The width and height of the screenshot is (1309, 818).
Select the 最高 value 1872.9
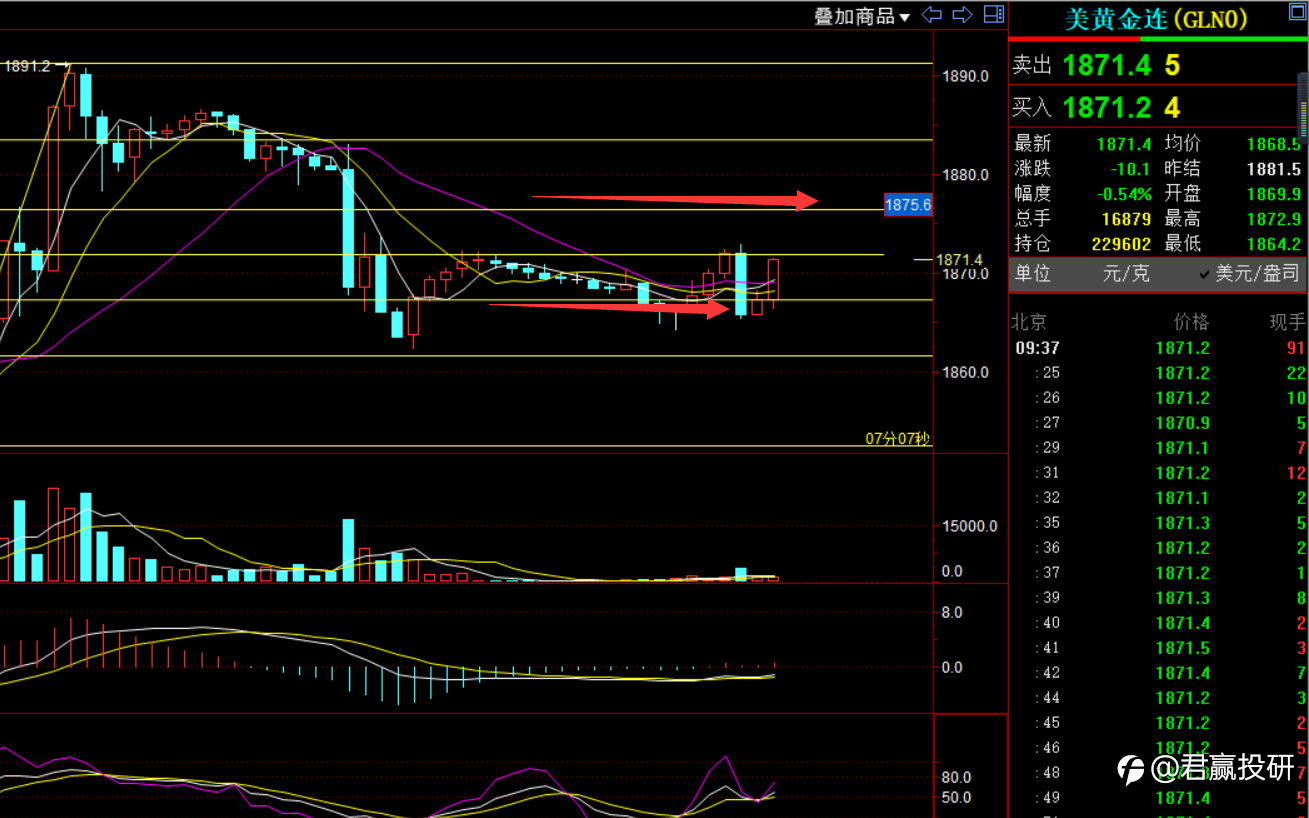[x=1275, y=219]
